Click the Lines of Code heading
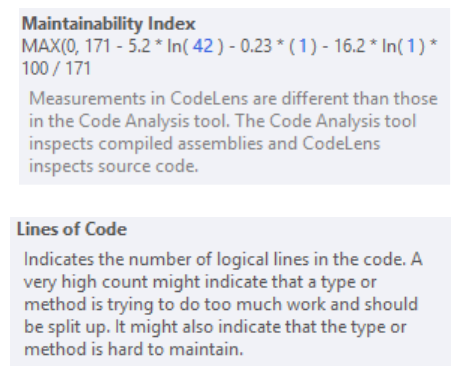Image resolution: width=468 pixels, height=379 pixels. point(72,229)
